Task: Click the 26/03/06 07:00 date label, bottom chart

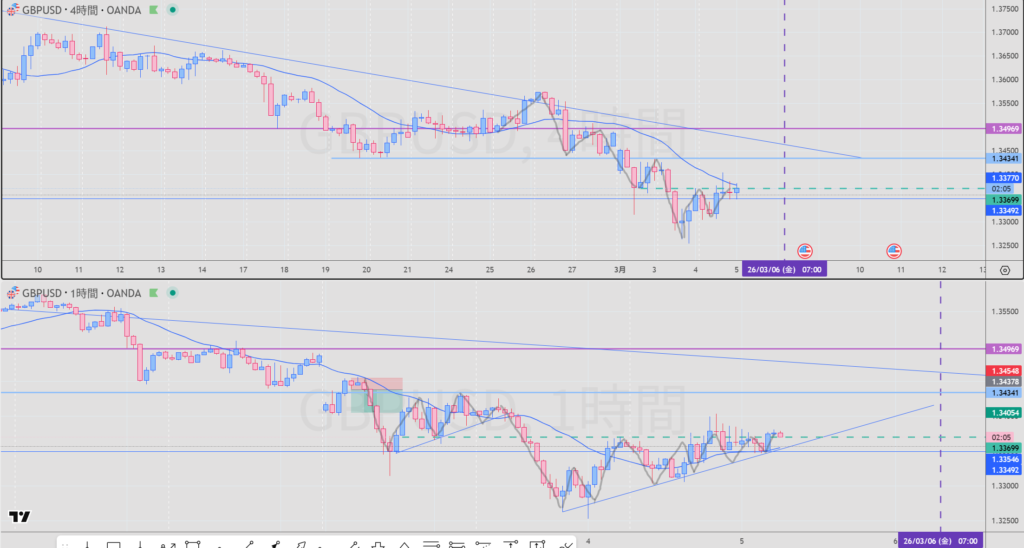Action: coord(940,540)
